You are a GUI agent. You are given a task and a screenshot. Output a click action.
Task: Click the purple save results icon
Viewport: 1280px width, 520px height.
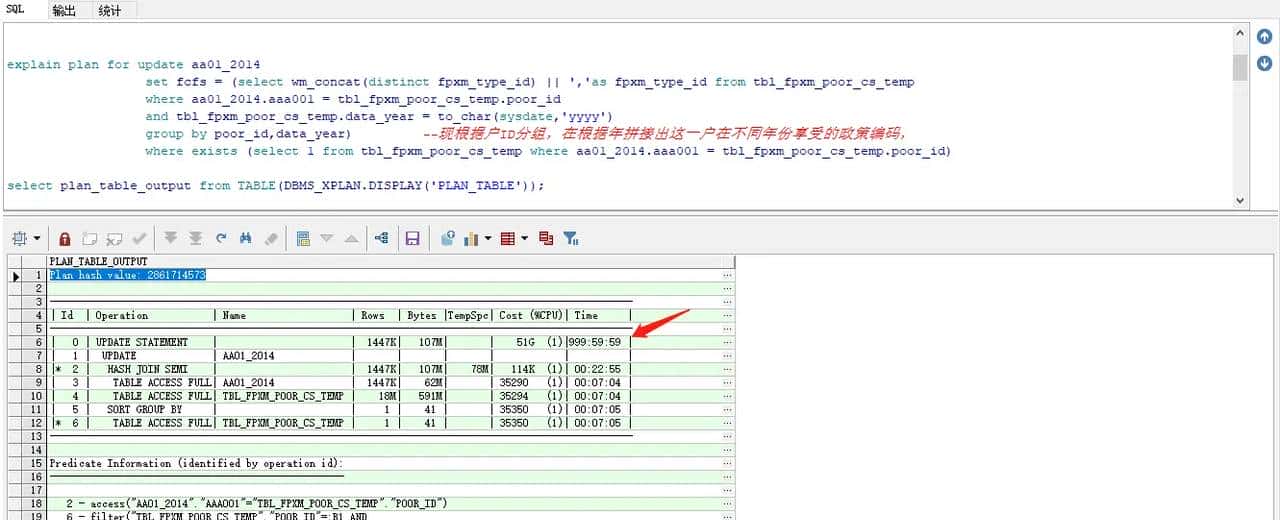pyautogui.click(x=411, y=238)
